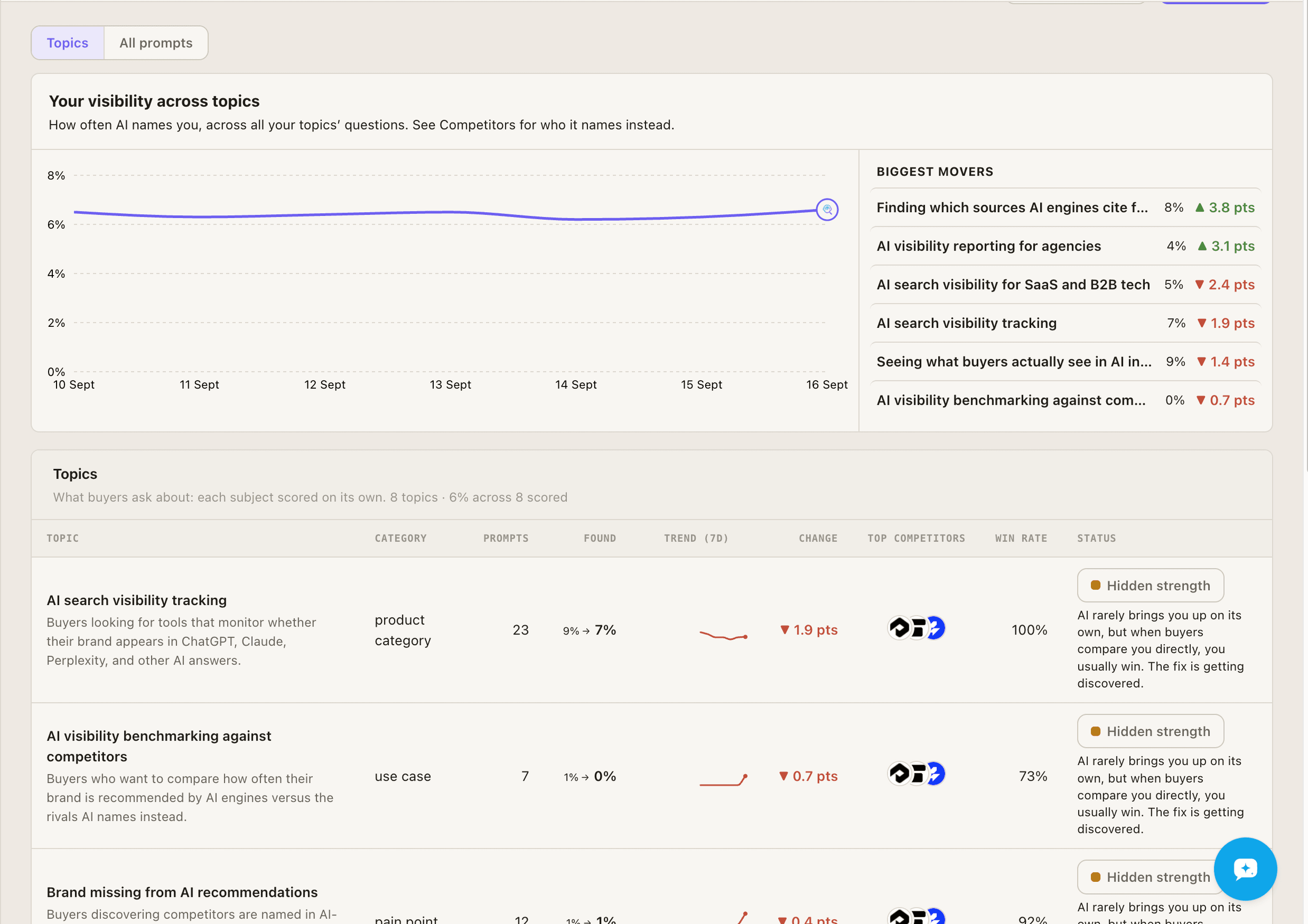Image resolution: width=1308 pixels, height=924 pixels.
Task: Sort table by Win Rate column header
Action: [x=1021, y=538]
